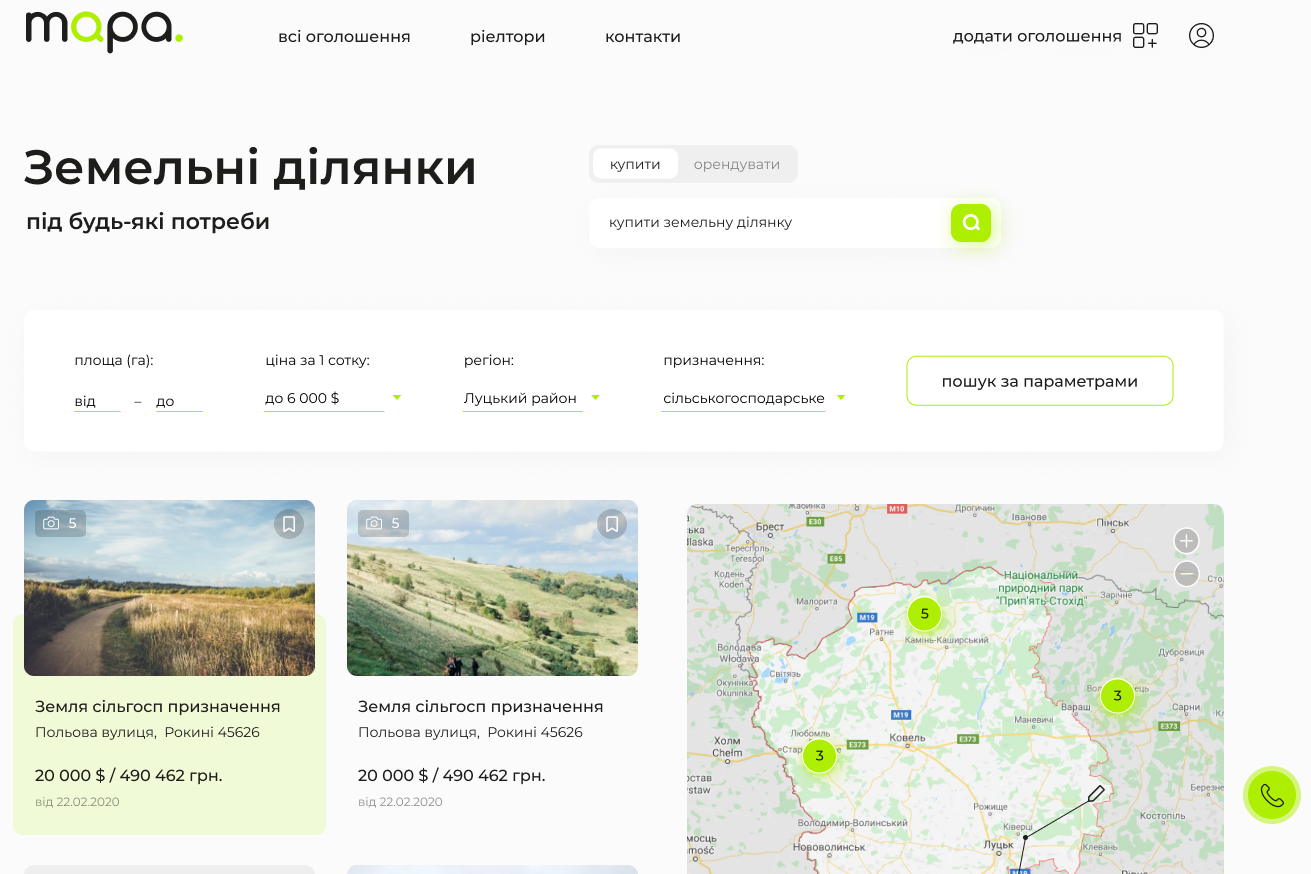Go to the "ріелтори" page
This screenshot has height=874, width=1311.
[x=507, y=37]
